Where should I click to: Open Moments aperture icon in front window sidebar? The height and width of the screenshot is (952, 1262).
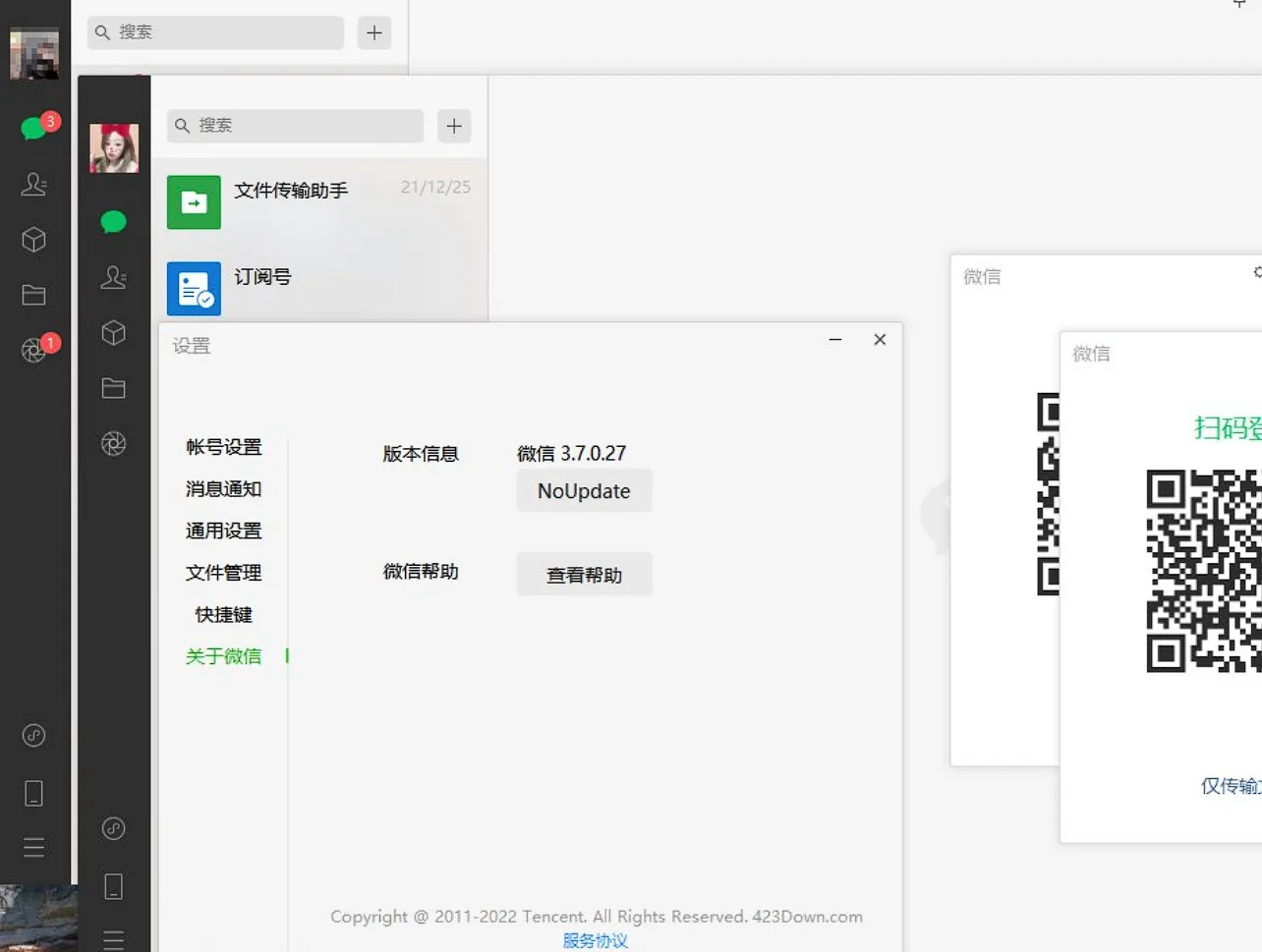[114, 444]
